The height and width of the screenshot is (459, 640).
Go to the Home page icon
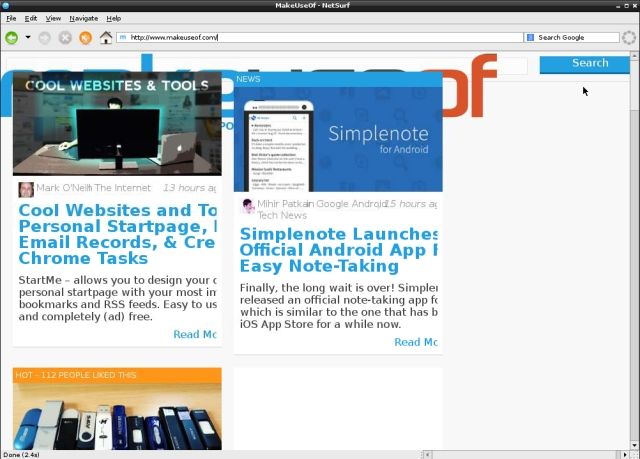click(106, 38)
